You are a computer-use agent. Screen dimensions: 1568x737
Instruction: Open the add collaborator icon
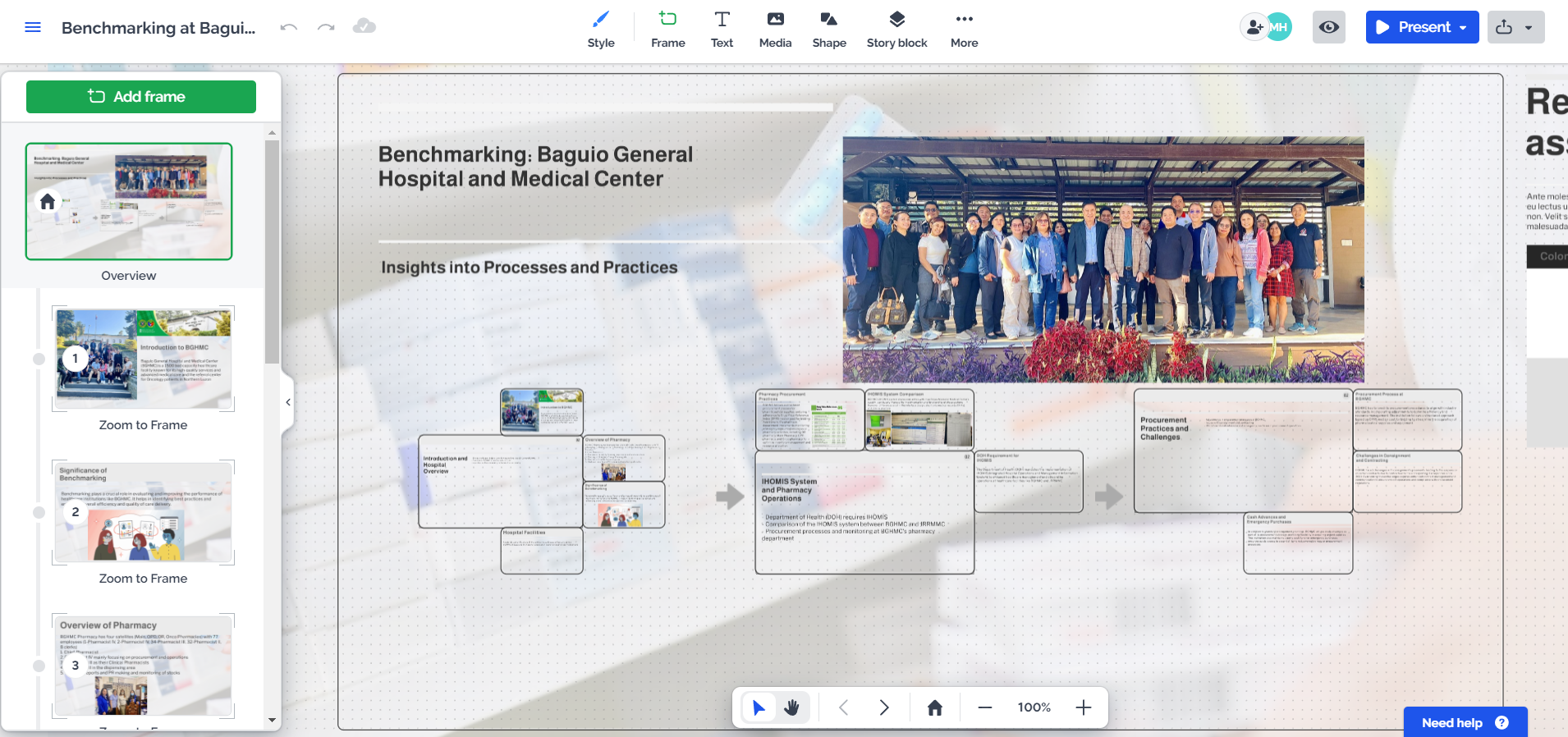(x=1254, y=27)
